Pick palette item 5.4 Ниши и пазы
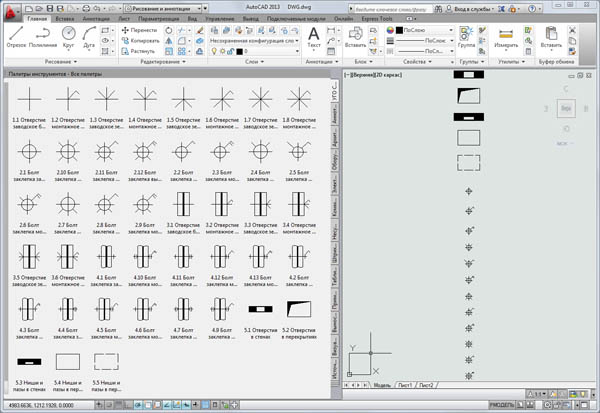Image resolution: width=600 pixels, height=413 pixels. [x=68, y=364]
